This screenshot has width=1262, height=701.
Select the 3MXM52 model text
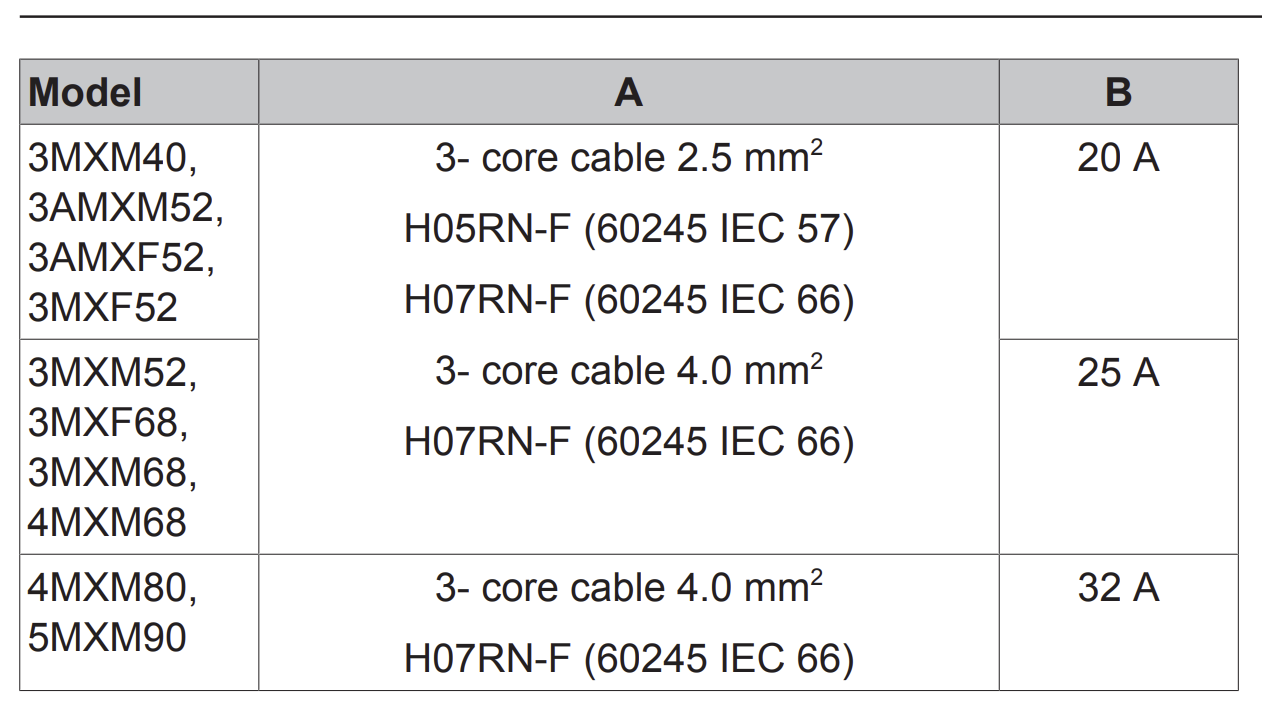(x=112, y=372)
